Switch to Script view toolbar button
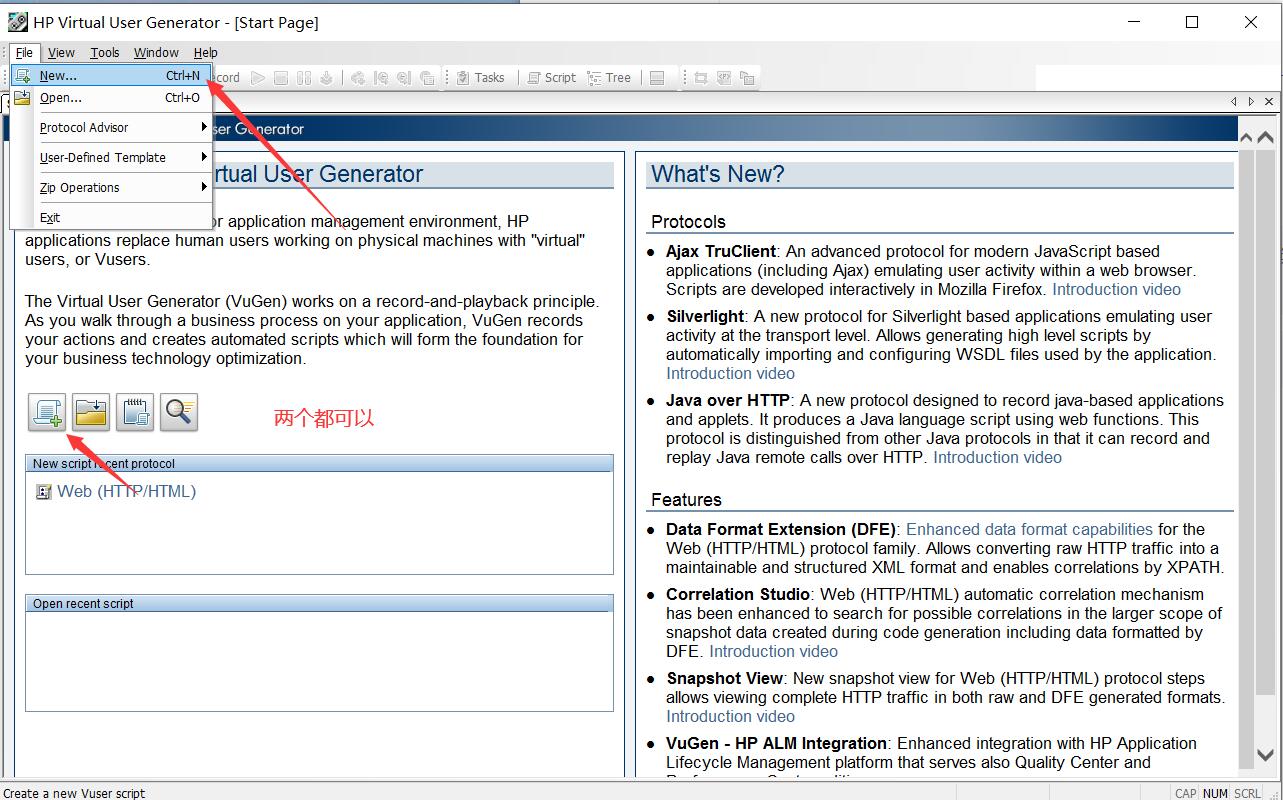 (x=551, y=78)
